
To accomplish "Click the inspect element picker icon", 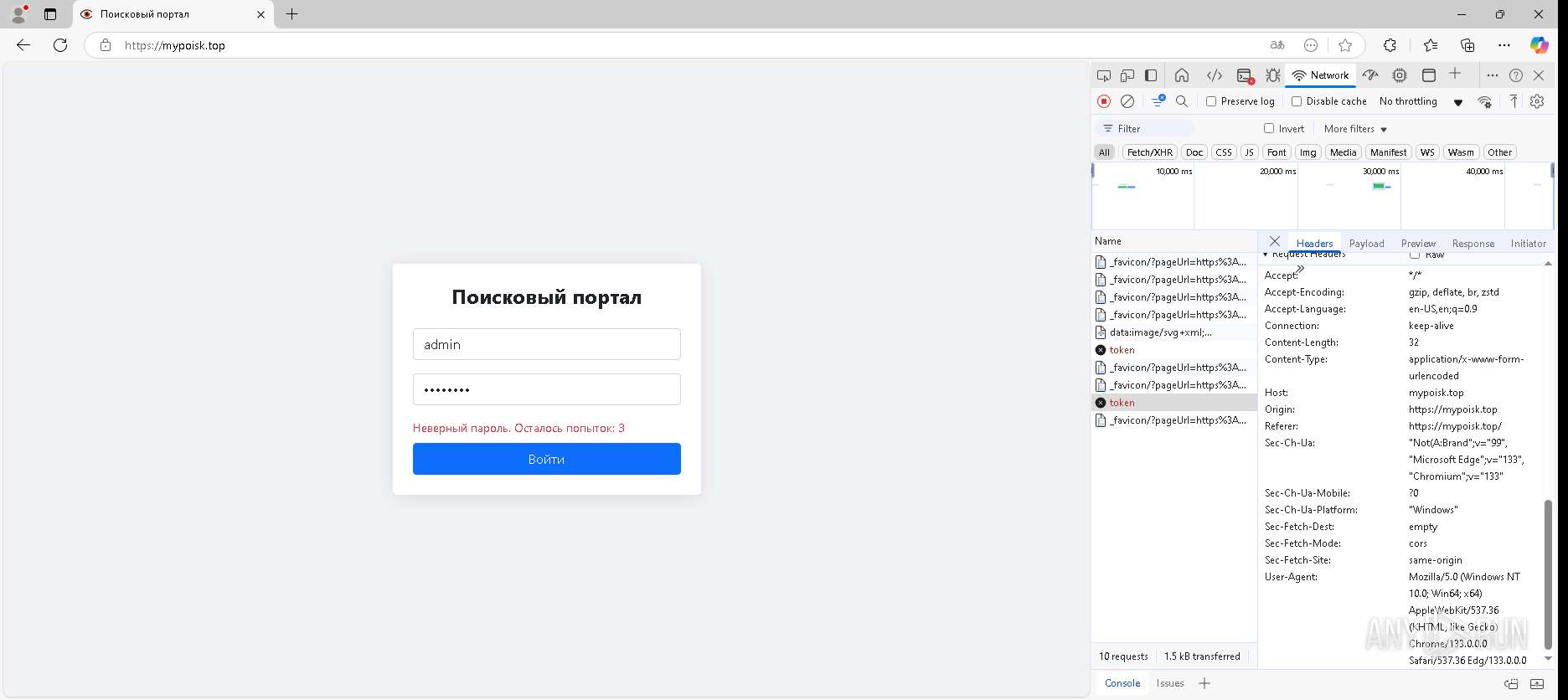I will coord(1104,75).
